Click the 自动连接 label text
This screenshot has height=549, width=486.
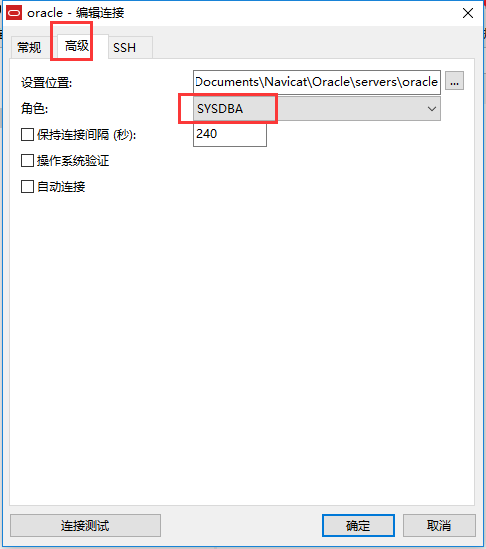61,187
